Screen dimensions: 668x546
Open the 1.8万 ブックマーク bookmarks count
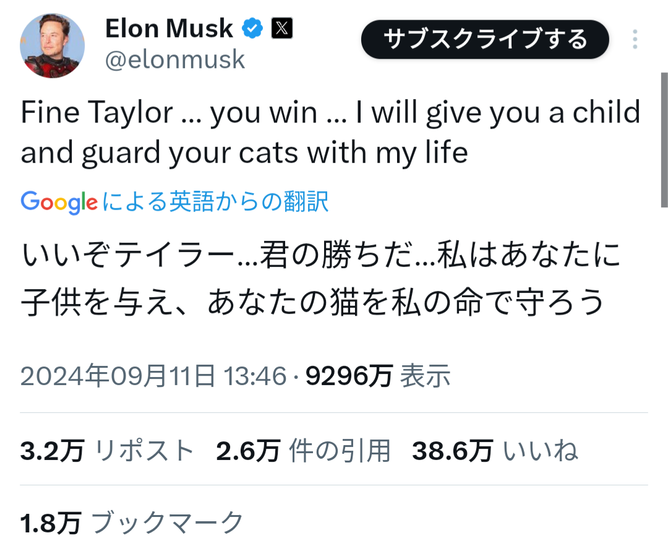pos(131,521)
